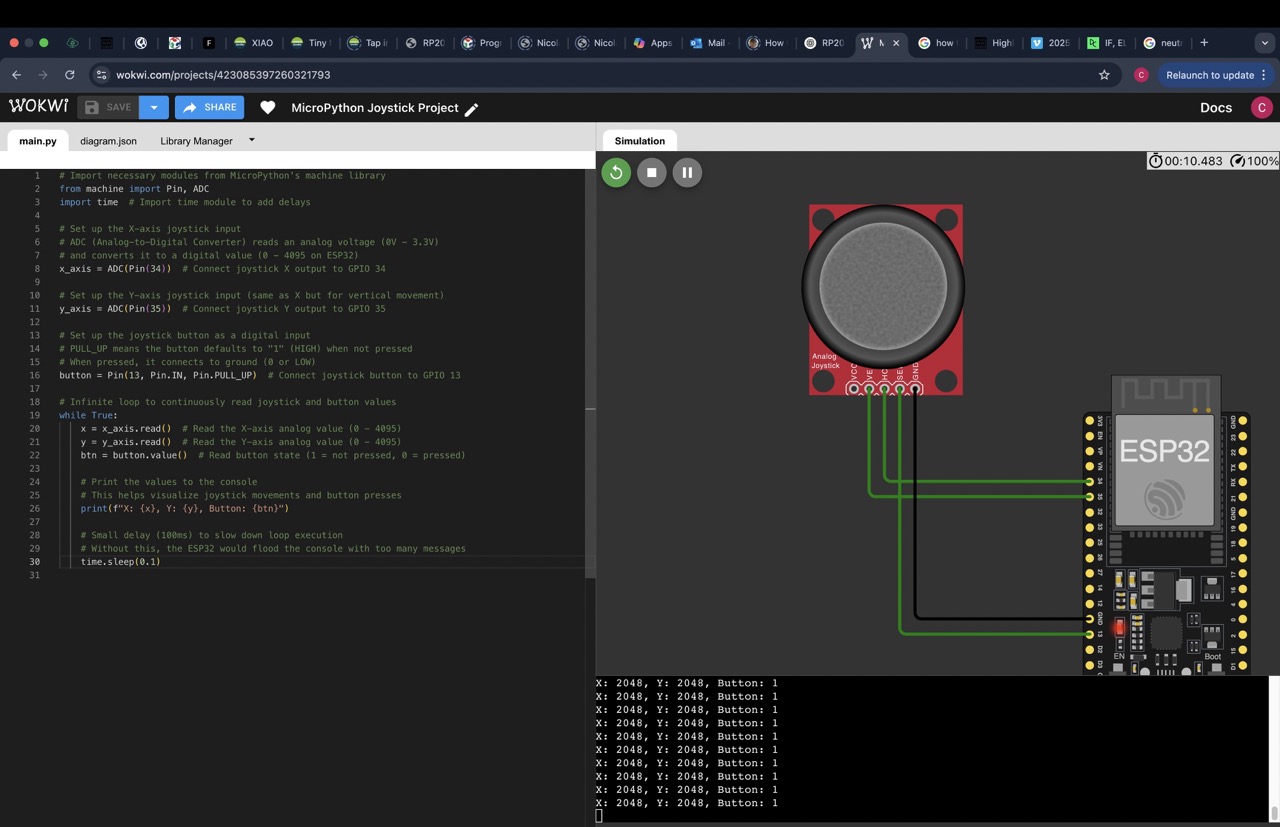The width and height of the screenshot is (1280, 827).
Task: Switch to the diagram.json tab
Action: coord(108,141)
